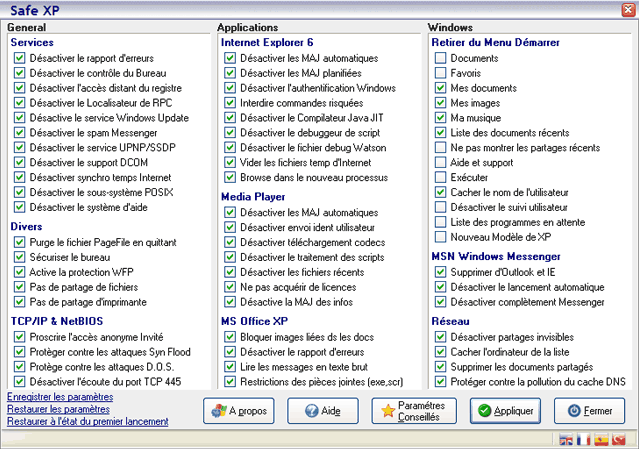Toggle Restrictions des pièces jointes (exe,scr)

pyautogui.click(x=230, y=381)
